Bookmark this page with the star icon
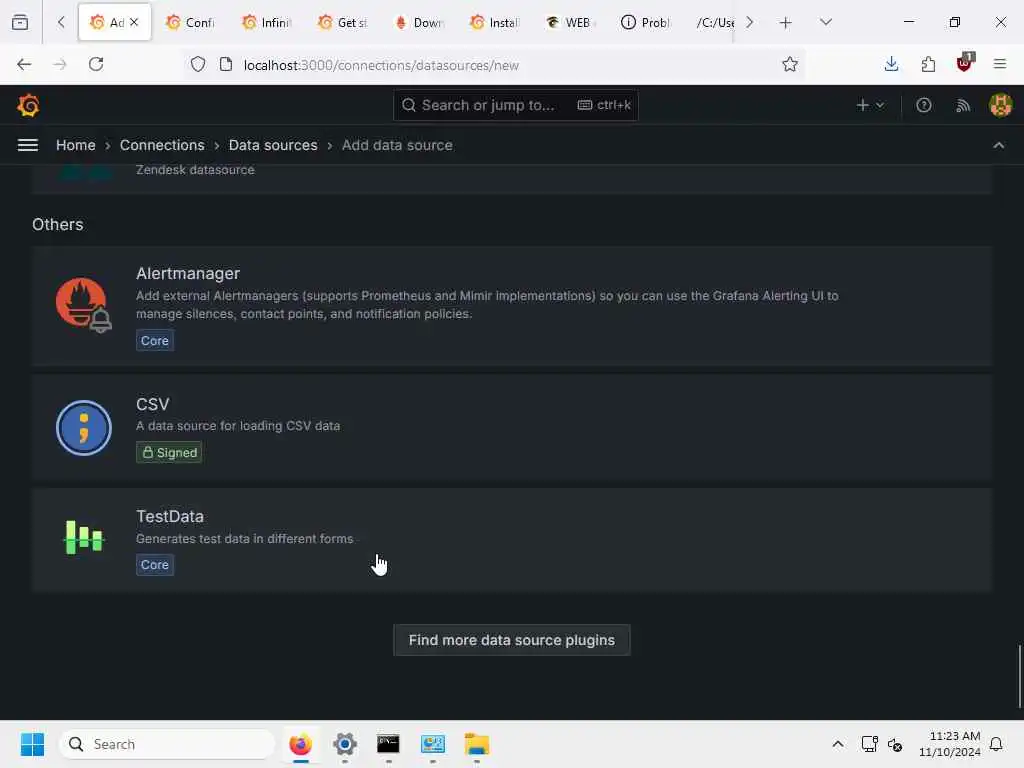 click(x=790, y=64)
